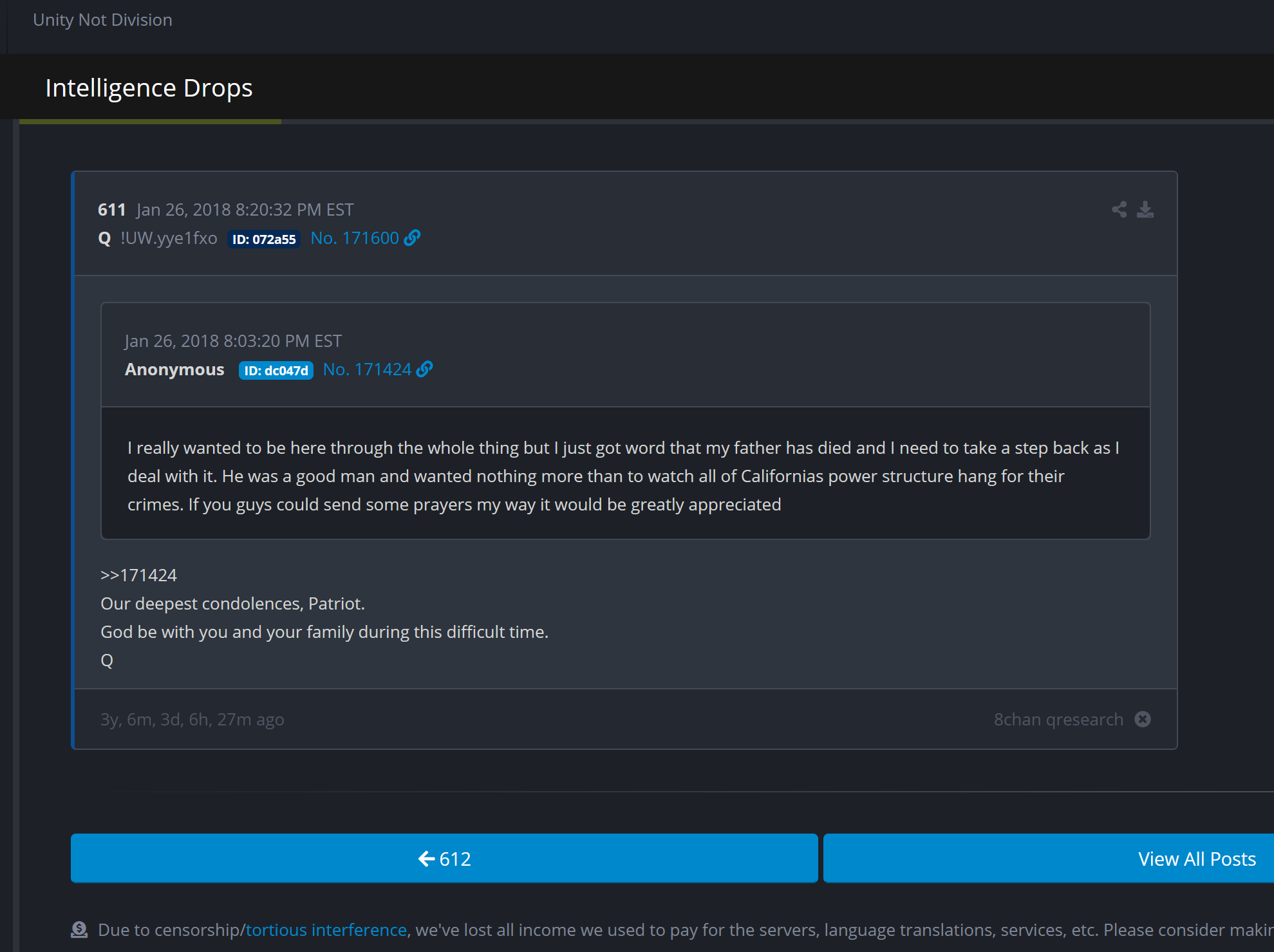The width and height of the screenshot is (1274, 952).
Task: Click the Anonymous author name
Action: tap(174, 369)
